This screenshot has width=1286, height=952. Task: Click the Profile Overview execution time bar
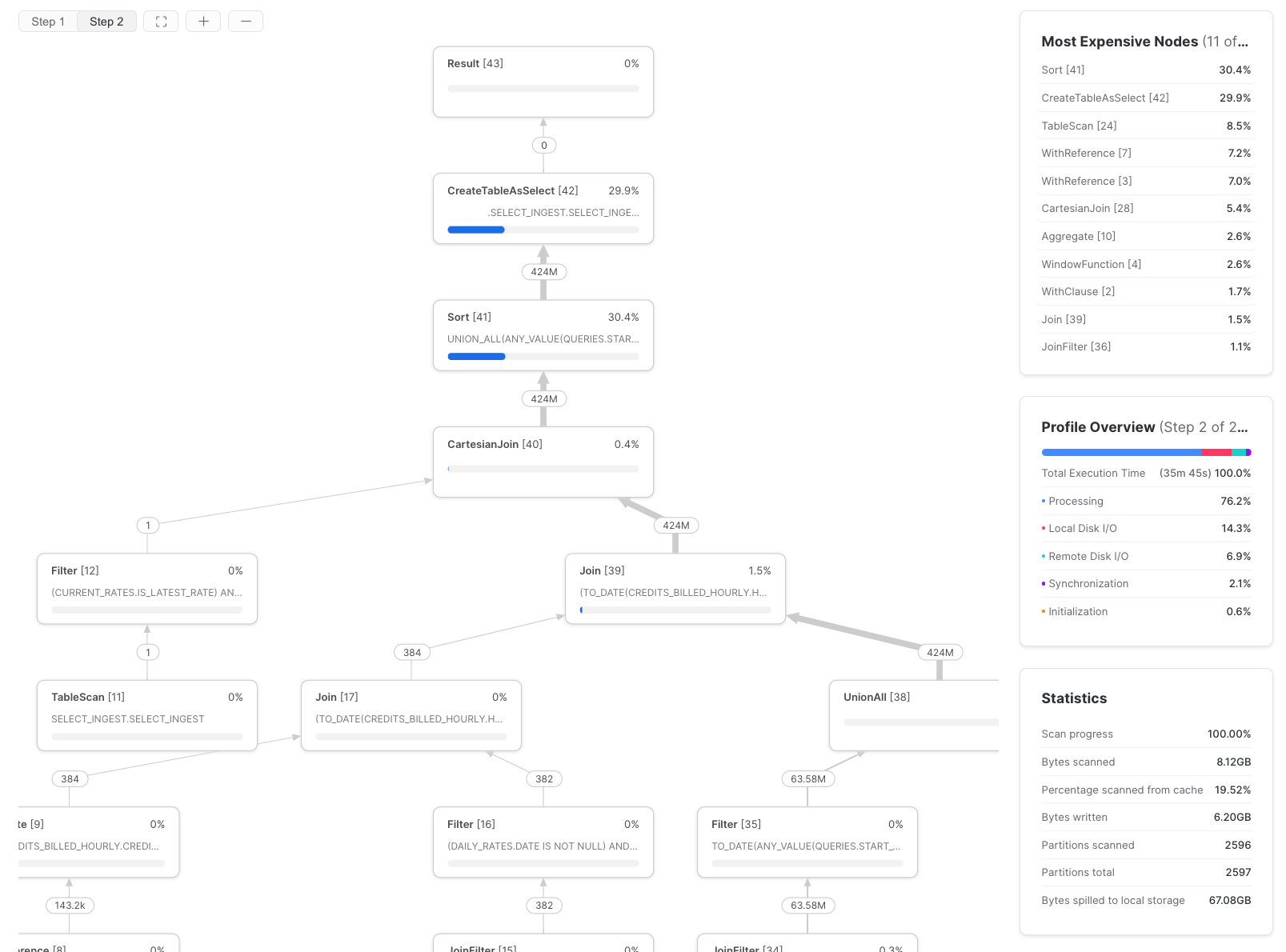coord(1145,453)
